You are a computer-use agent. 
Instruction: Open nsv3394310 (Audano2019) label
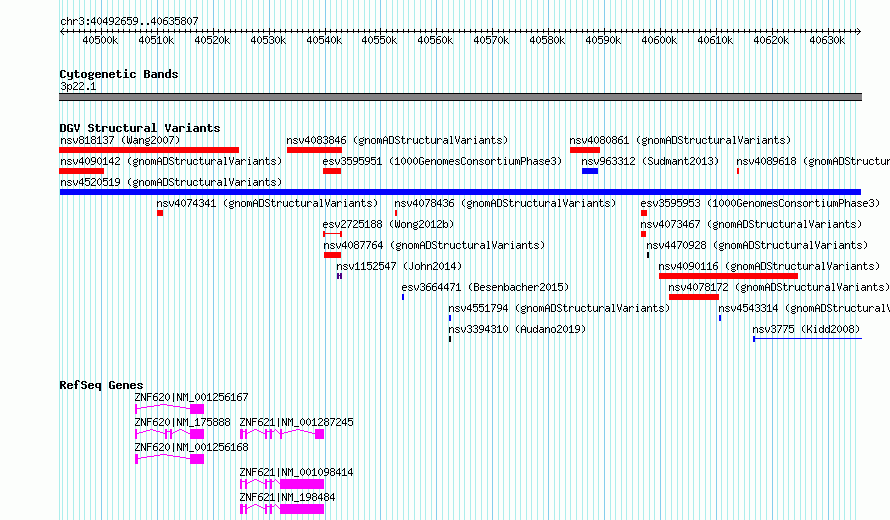[517, 329]
